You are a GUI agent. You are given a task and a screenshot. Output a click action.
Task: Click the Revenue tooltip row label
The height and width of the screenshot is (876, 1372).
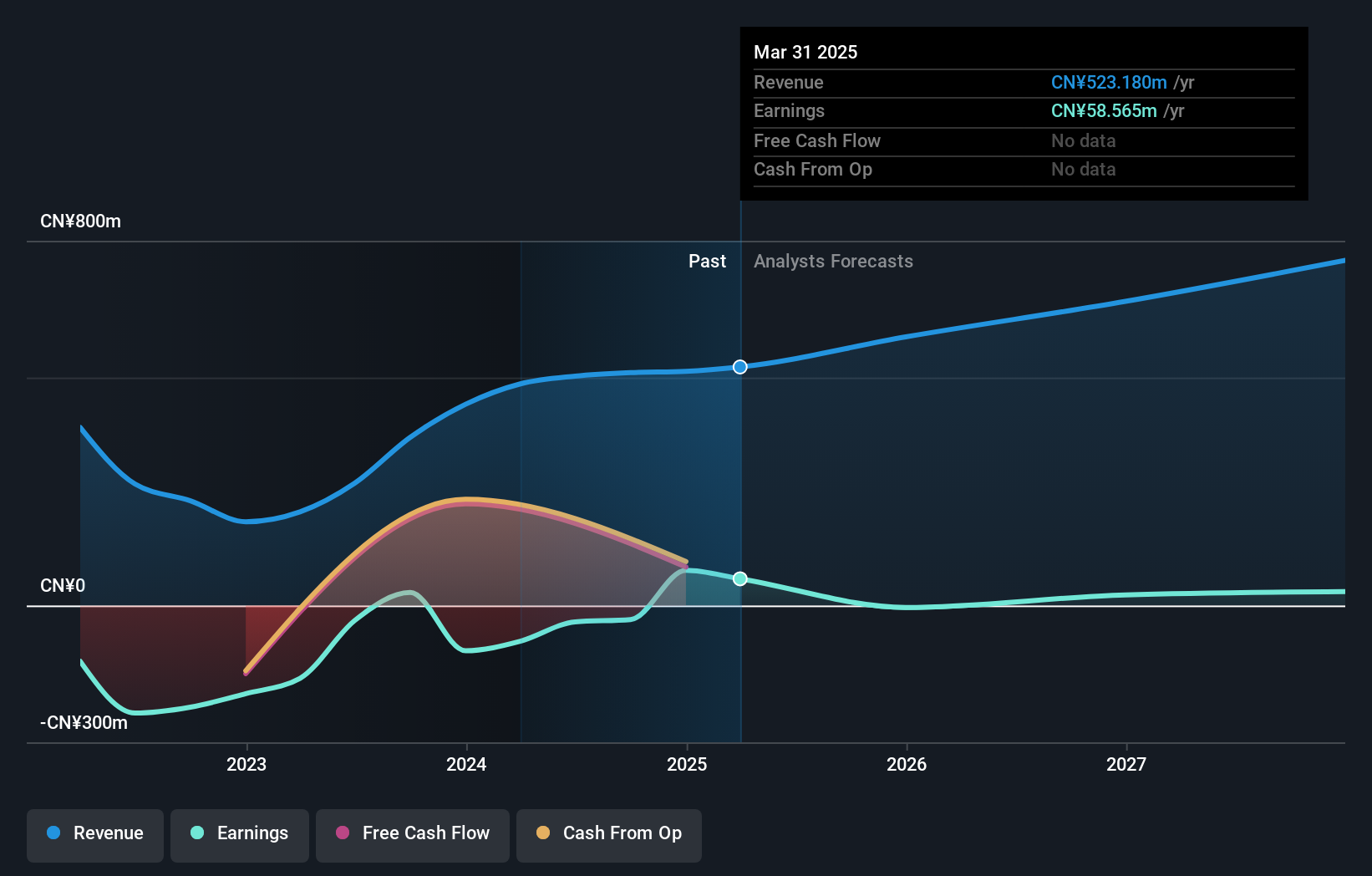tap(789, 83)
